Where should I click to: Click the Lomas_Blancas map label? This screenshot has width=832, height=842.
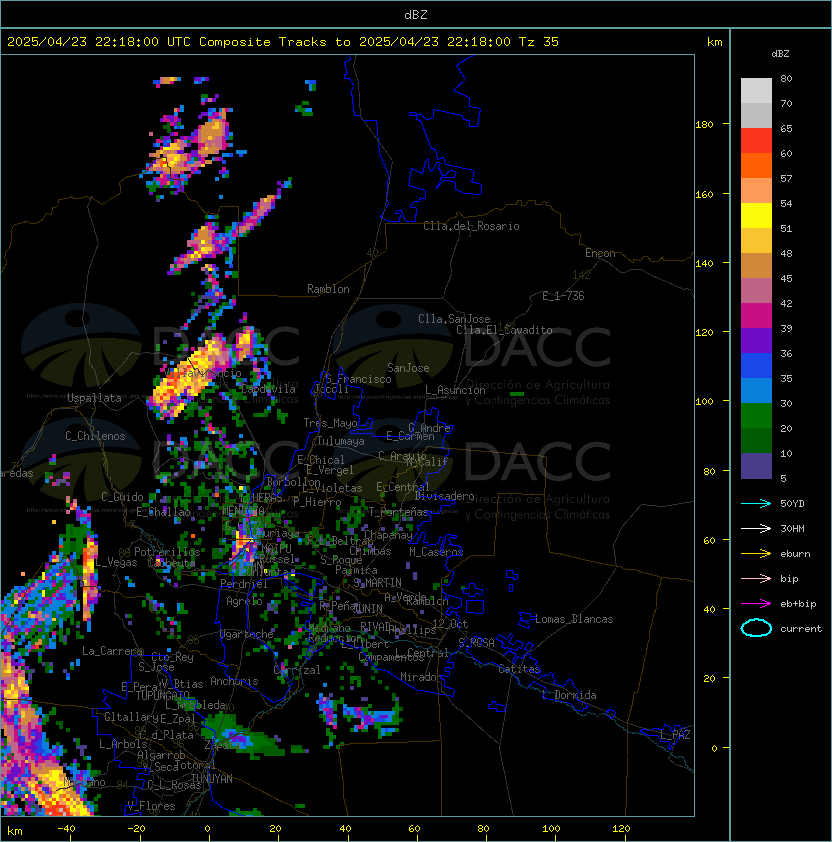click(x=574, y=619)
